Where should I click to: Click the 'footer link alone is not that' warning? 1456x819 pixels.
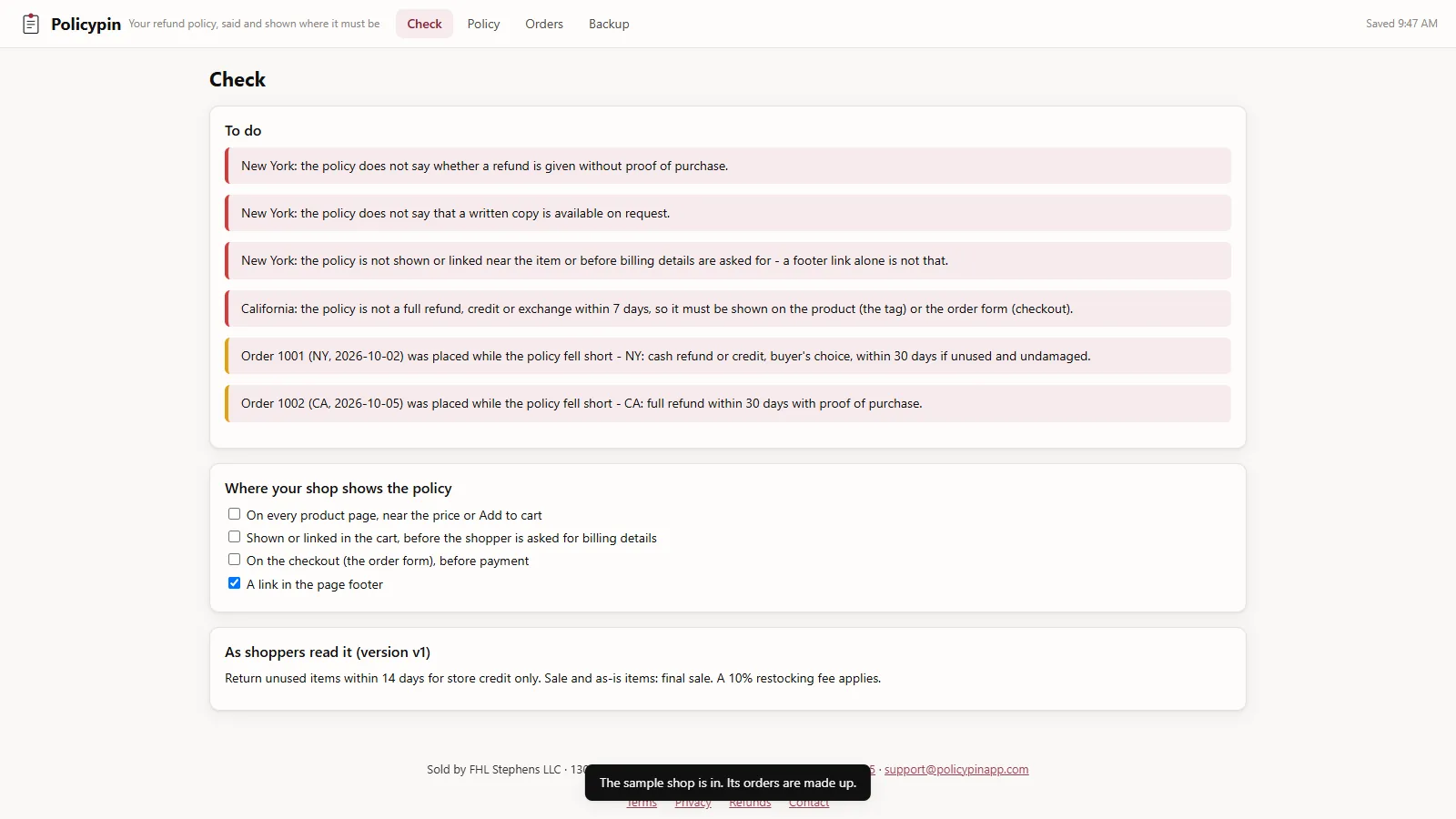click(x=728, y=260)
